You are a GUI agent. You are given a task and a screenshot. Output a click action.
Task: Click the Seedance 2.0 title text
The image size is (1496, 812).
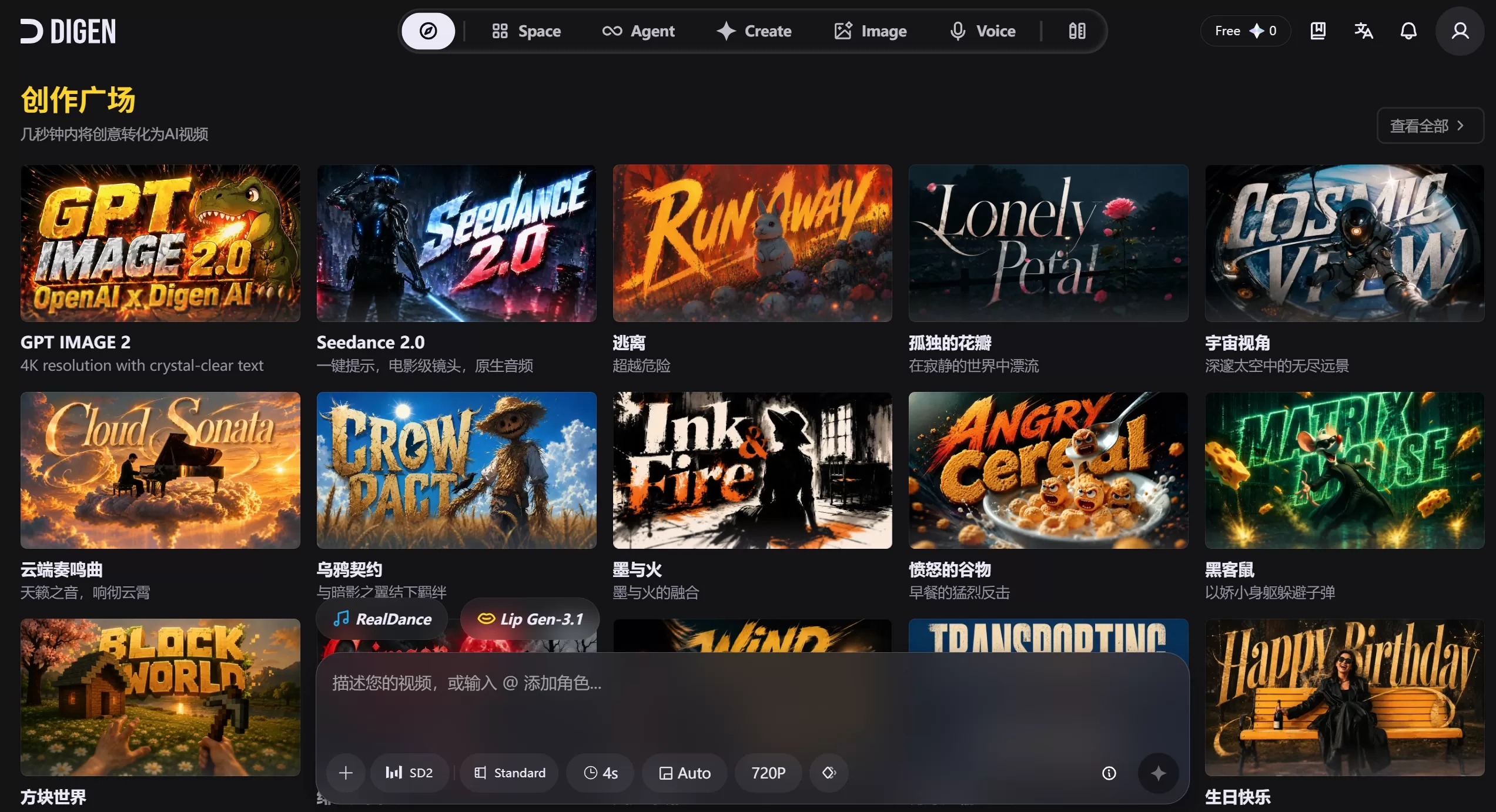pyautogui.click(x=370, y=343)
